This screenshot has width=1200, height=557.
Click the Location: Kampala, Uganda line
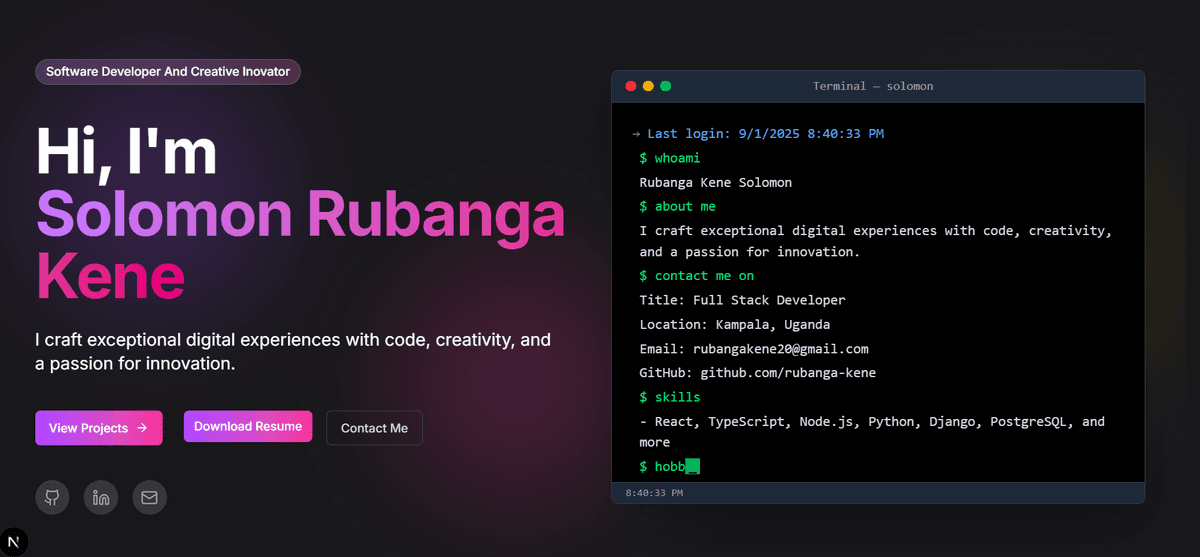point(735,324)
